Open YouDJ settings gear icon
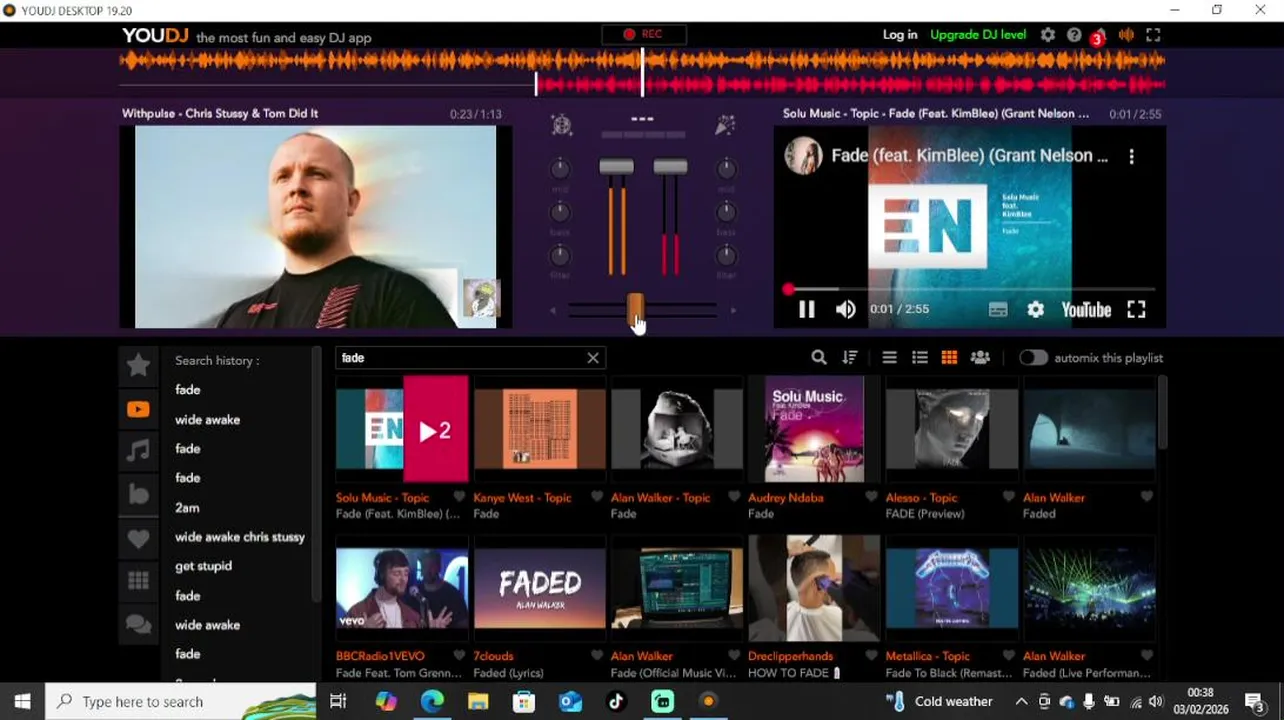Image resolution: width=1284 pixels, height=720 pixels. coord(1047,35)
